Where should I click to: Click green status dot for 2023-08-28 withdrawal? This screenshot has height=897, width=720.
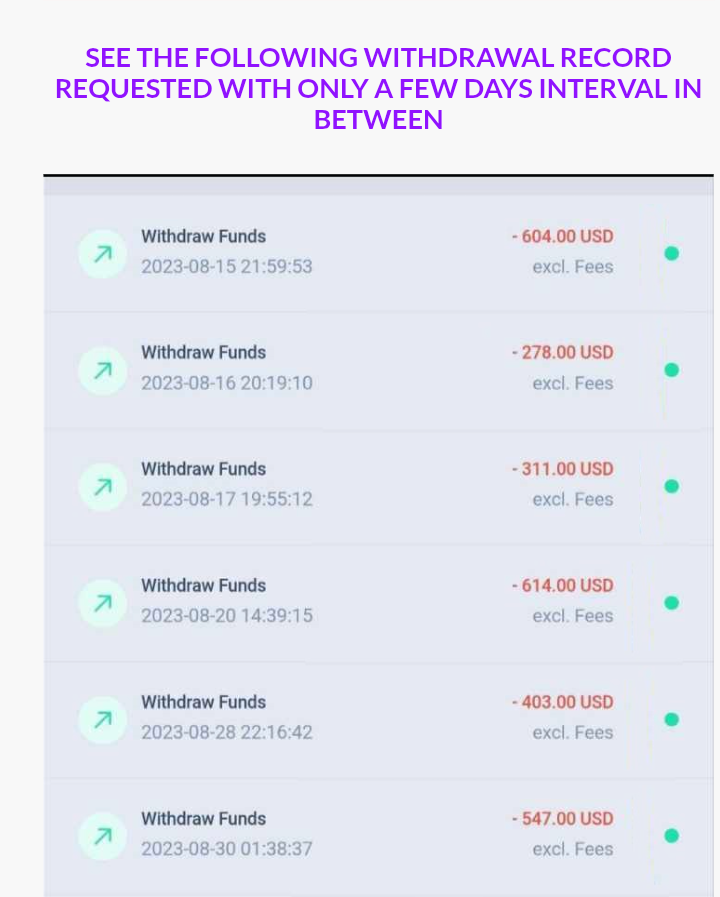coord(671,720)
